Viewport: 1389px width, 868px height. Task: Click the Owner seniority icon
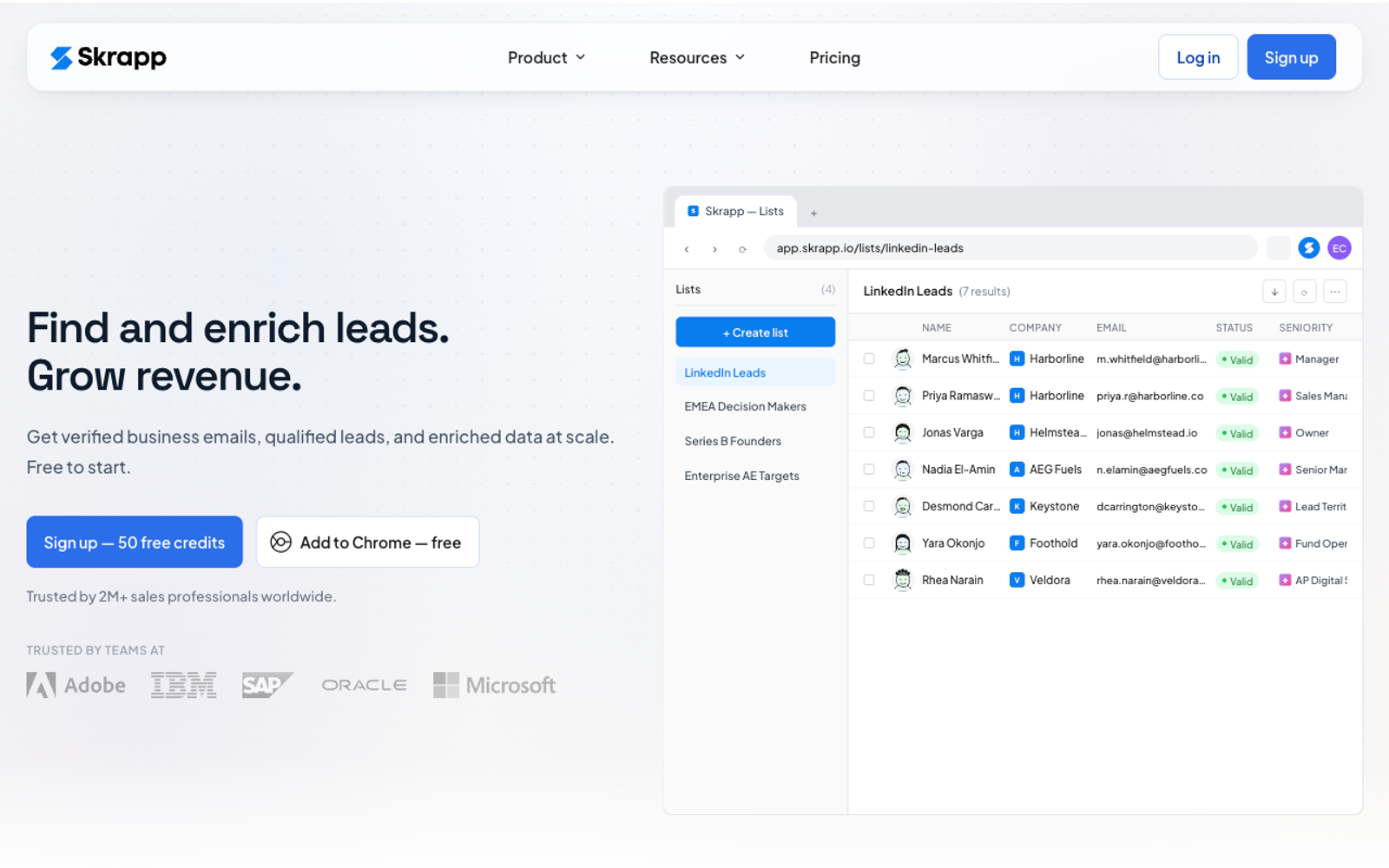pyautogui.click(x=1285, y=432)
